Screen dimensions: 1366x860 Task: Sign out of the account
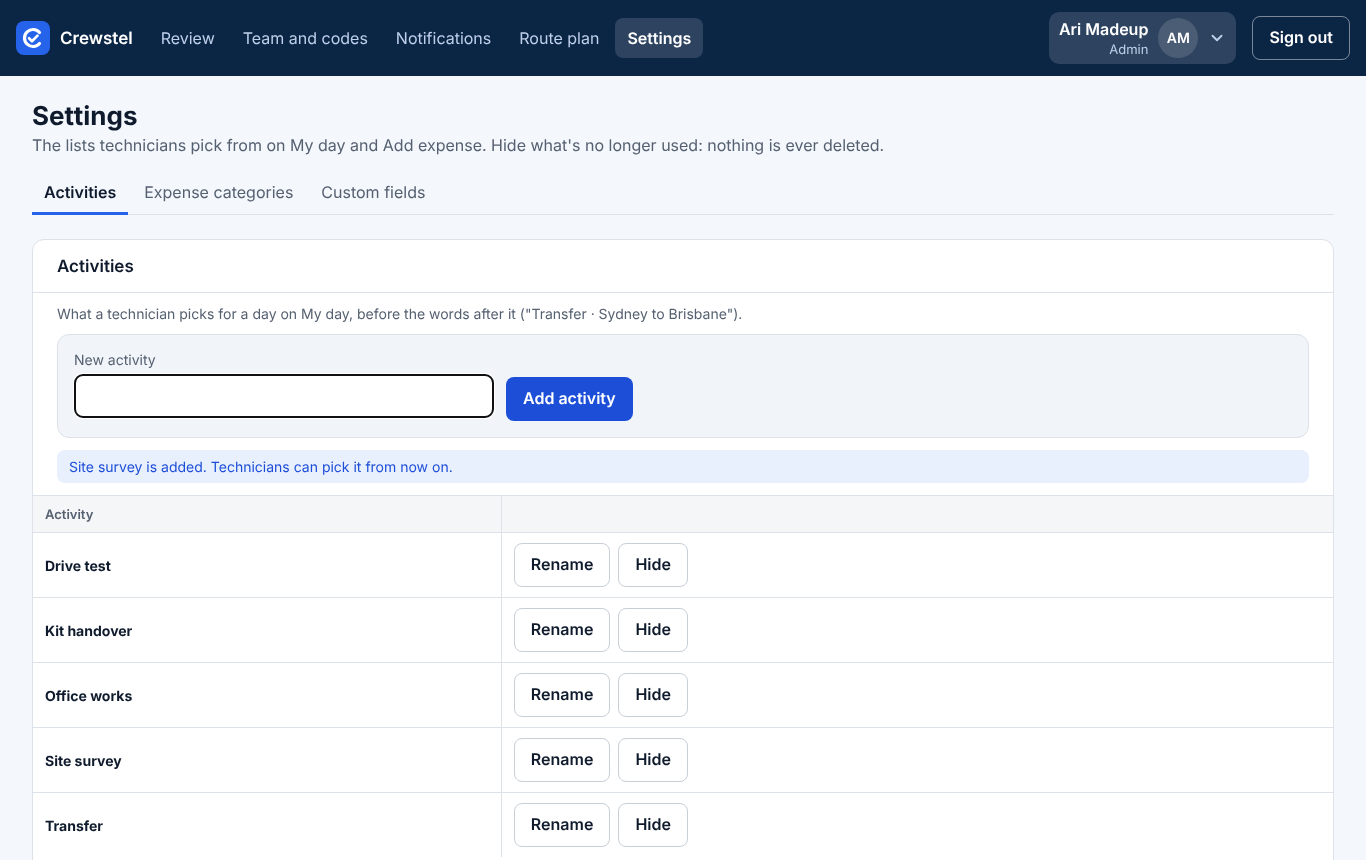[x=1301, y=38]
